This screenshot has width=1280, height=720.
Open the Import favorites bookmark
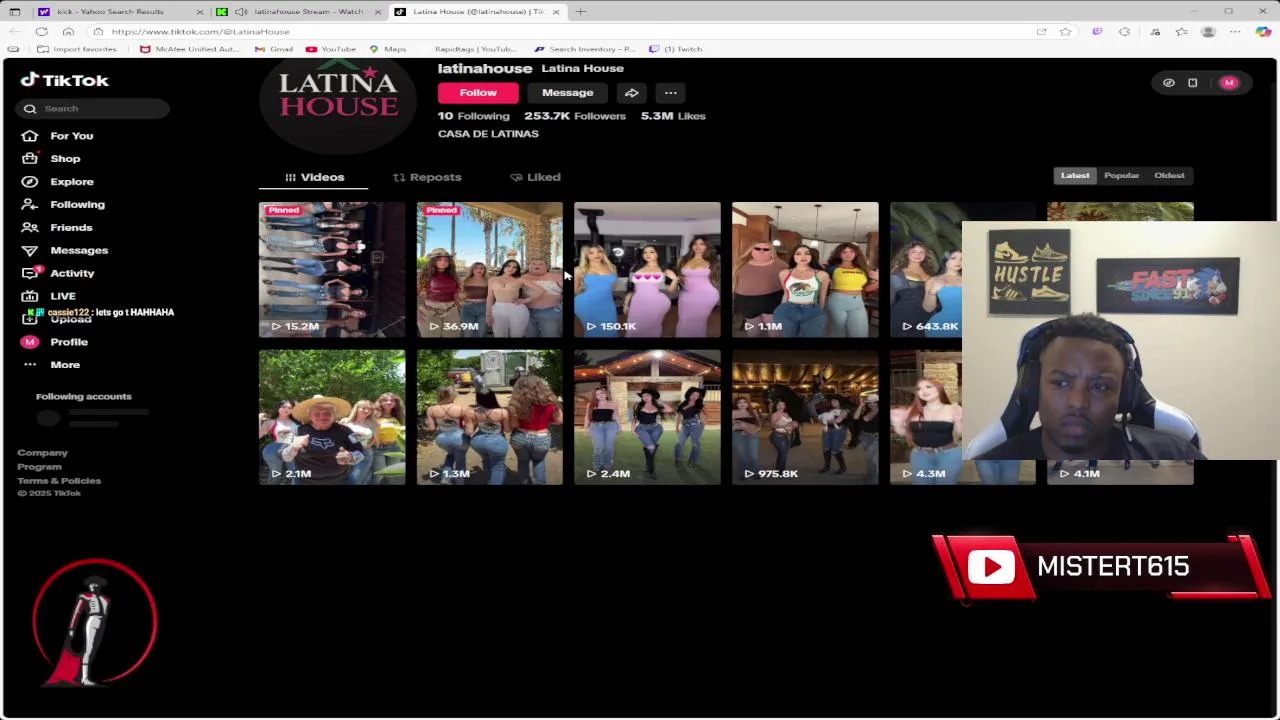pyautogui.click(x=77, y=49)
